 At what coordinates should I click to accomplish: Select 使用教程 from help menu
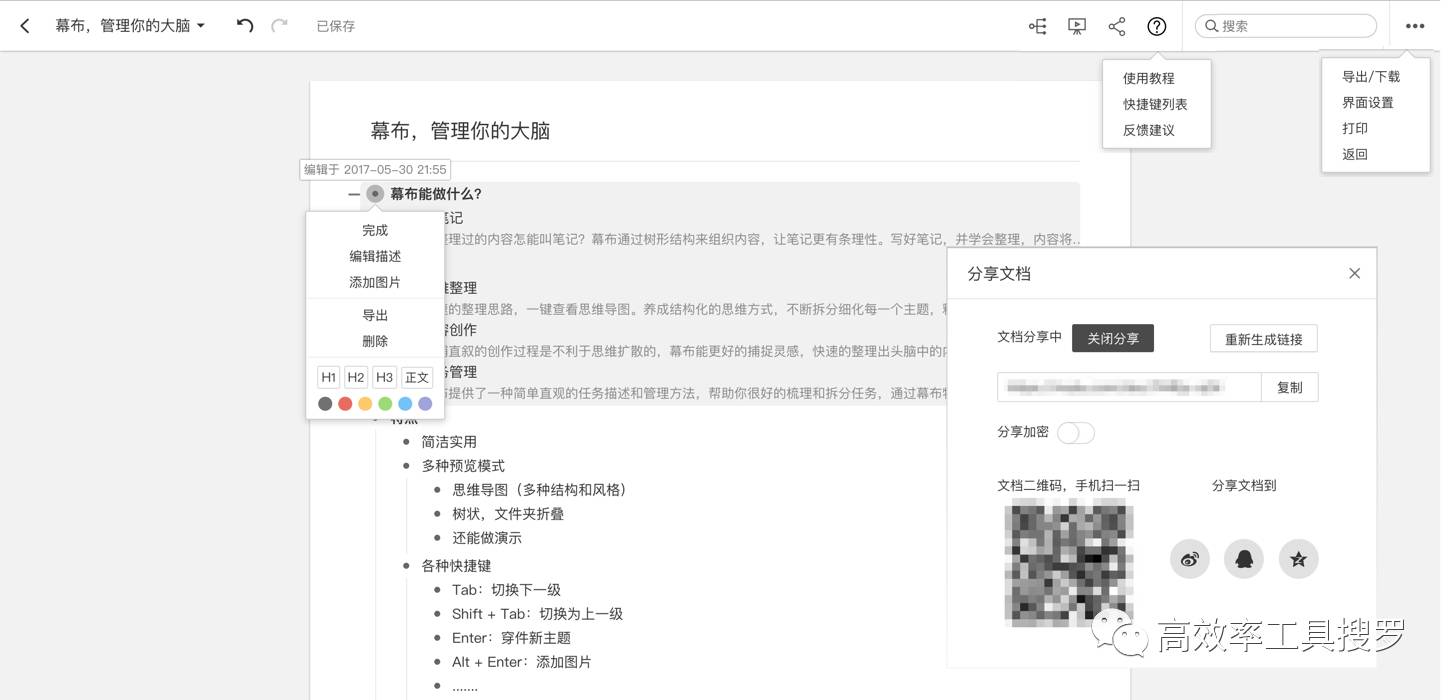[x=1148, y=78]
